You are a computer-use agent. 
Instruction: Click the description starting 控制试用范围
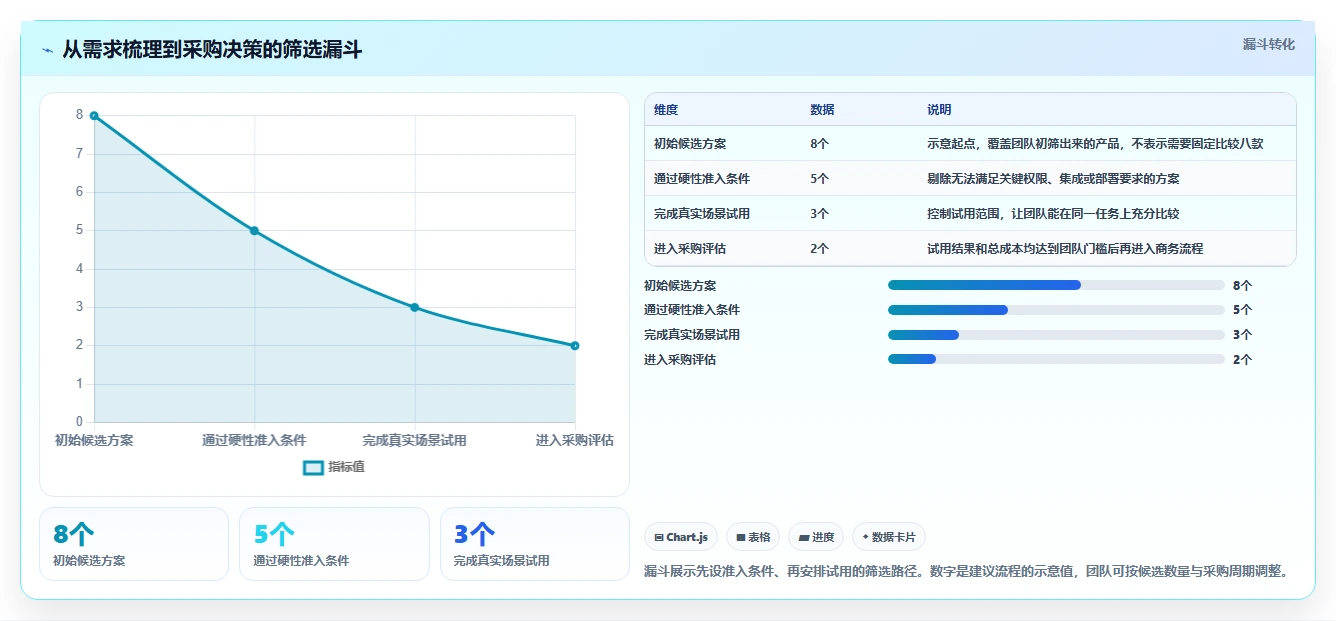[x=1053, y=214]
